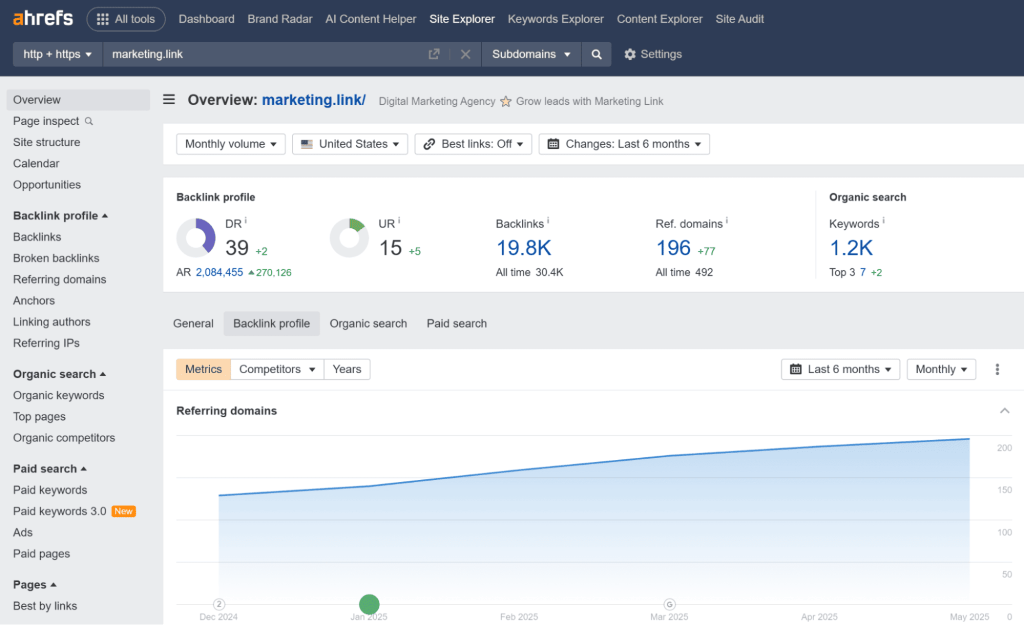Open the All tools grid menu
The image size is (1024, 625).
126,19
